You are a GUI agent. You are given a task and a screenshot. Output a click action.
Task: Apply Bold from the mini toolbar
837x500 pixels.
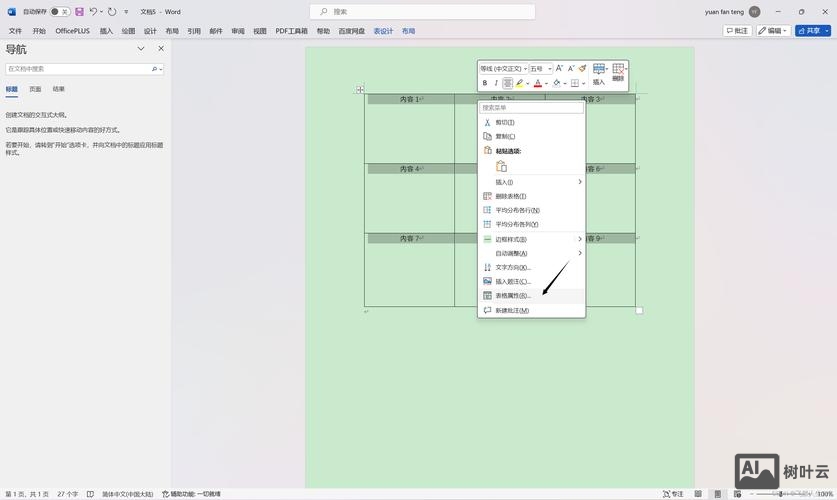pos(485,83)
